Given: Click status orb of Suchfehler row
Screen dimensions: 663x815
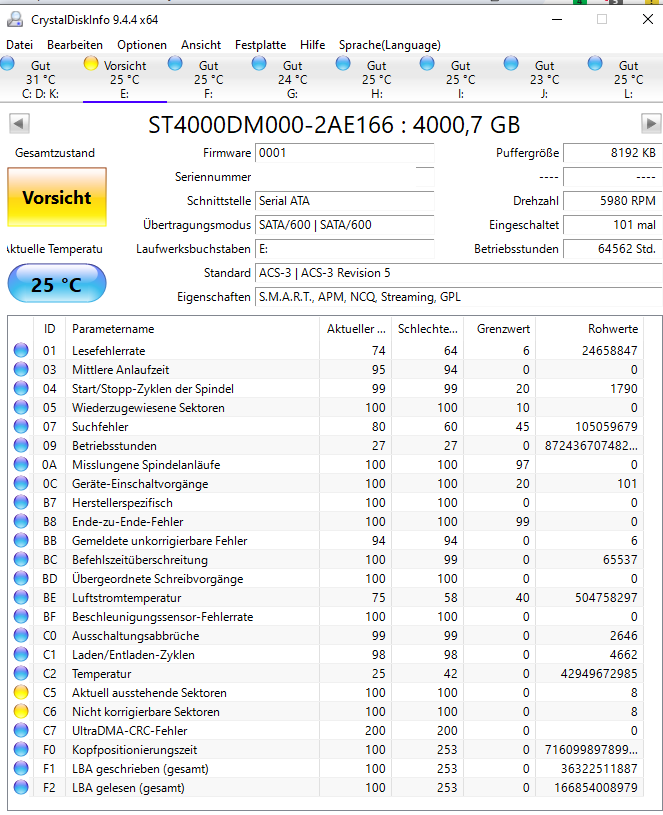Looking at the screenshot, I should click(x=21, y=427).
